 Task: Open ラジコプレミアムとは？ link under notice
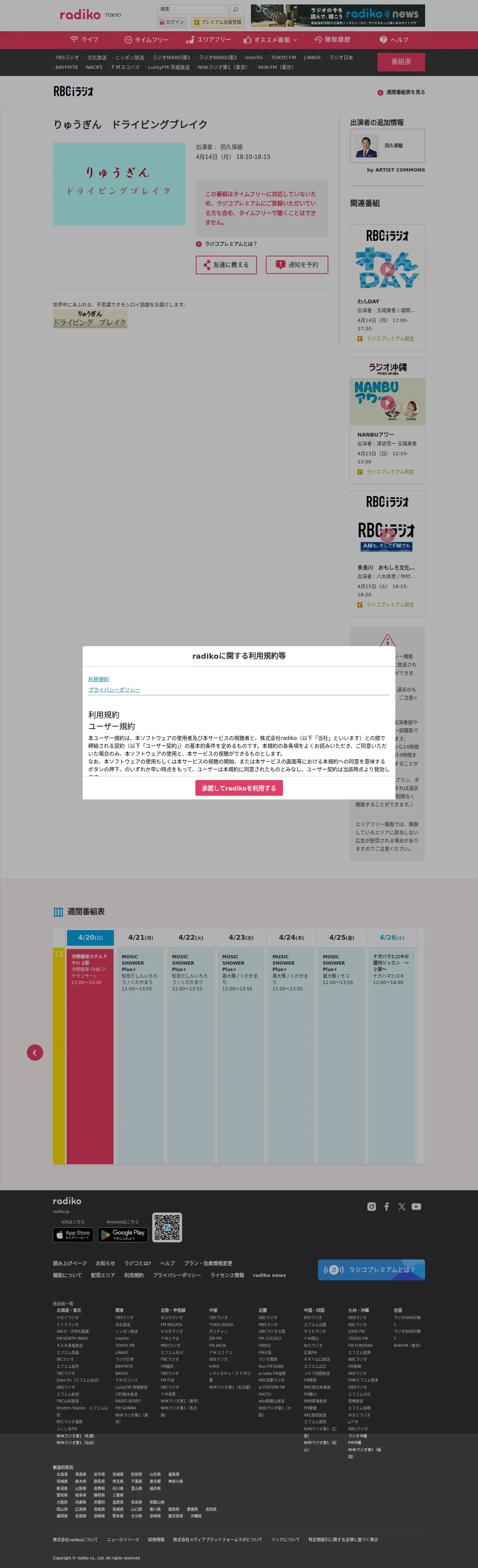[226, 244]
